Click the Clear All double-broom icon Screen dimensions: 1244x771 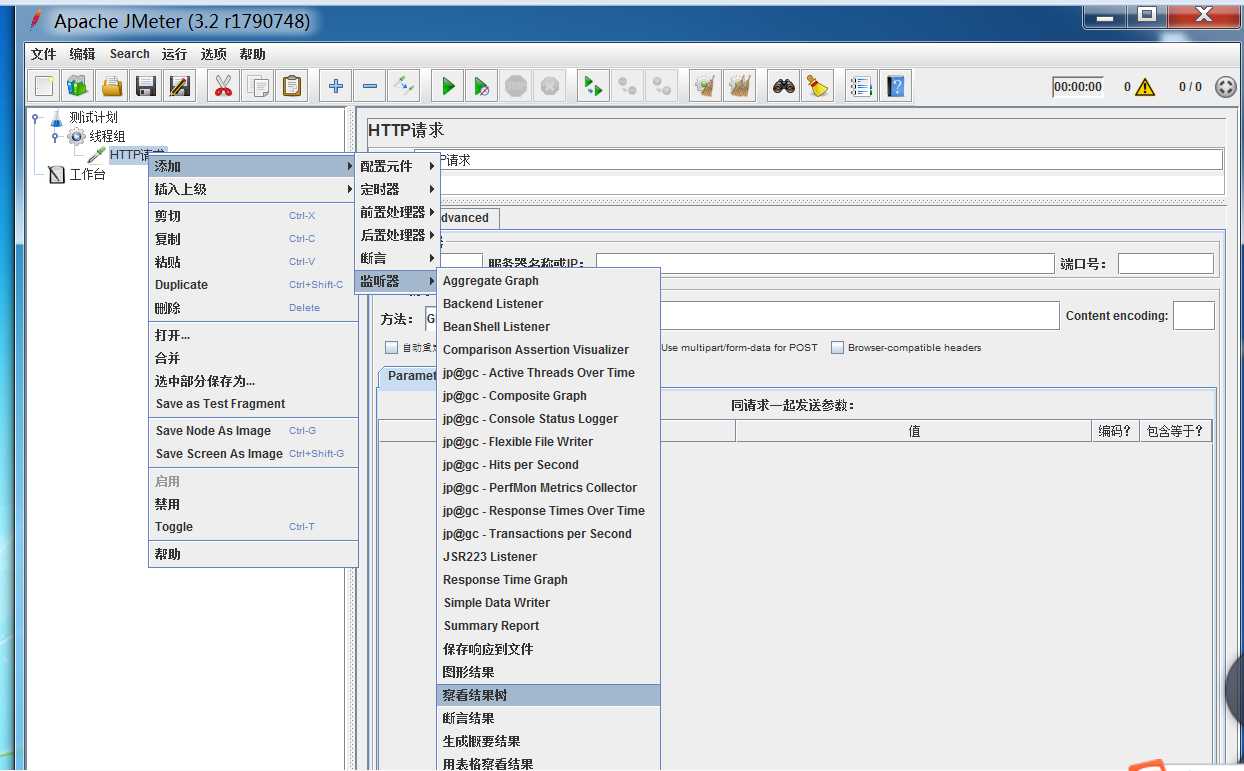pyautogui.click(x=740, y=86)
